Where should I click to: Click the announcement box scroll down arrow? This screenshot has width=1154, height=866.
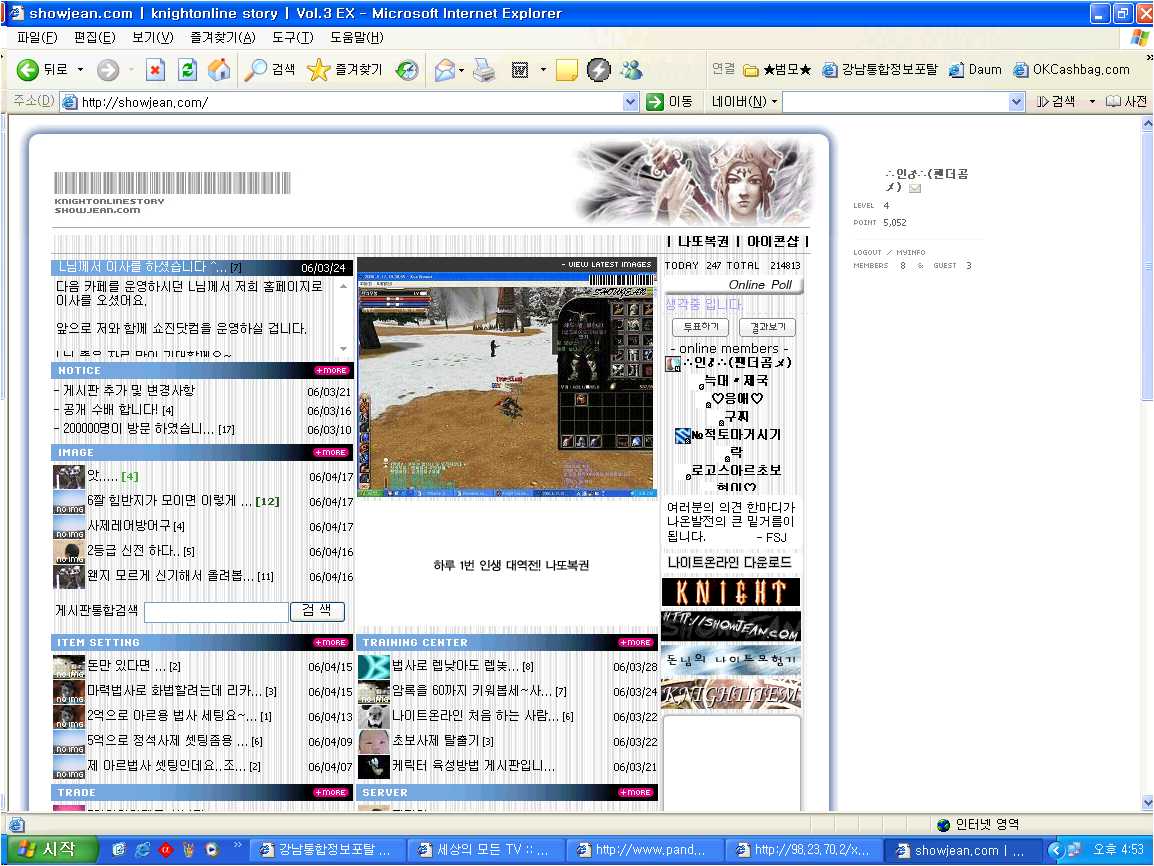[344, 349]
